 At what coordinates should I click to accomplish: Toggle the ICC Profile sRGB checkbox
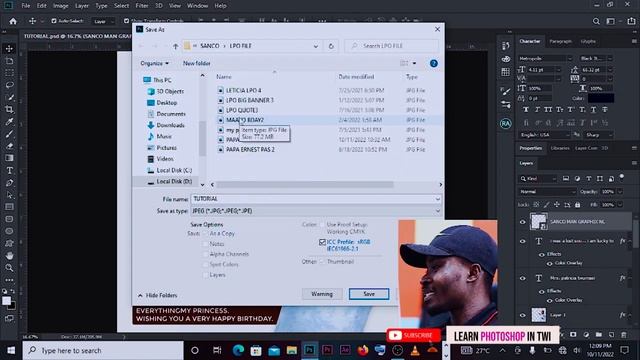click(x=322, y=242)
